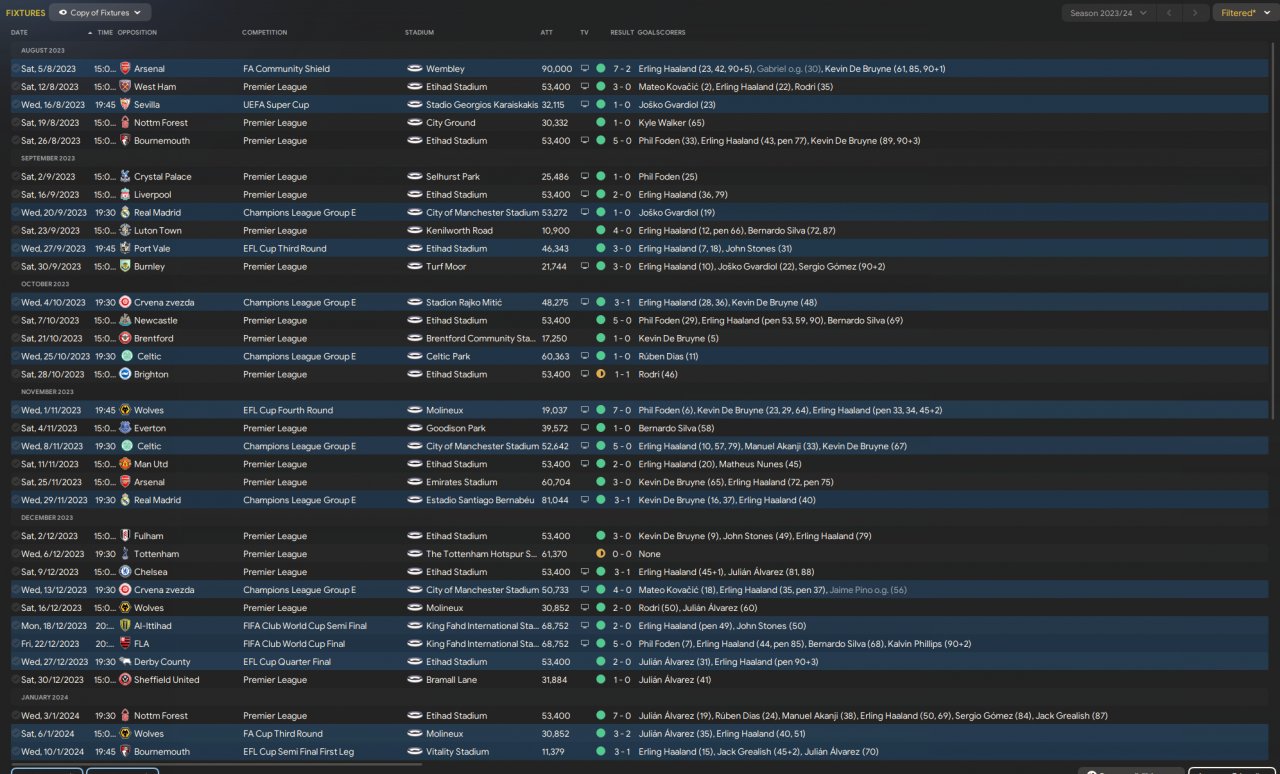The width and height of the screenshot is (1280, 774).
Task: Select the 7 - 2 result against Arsenal
Action: (622, 69)
